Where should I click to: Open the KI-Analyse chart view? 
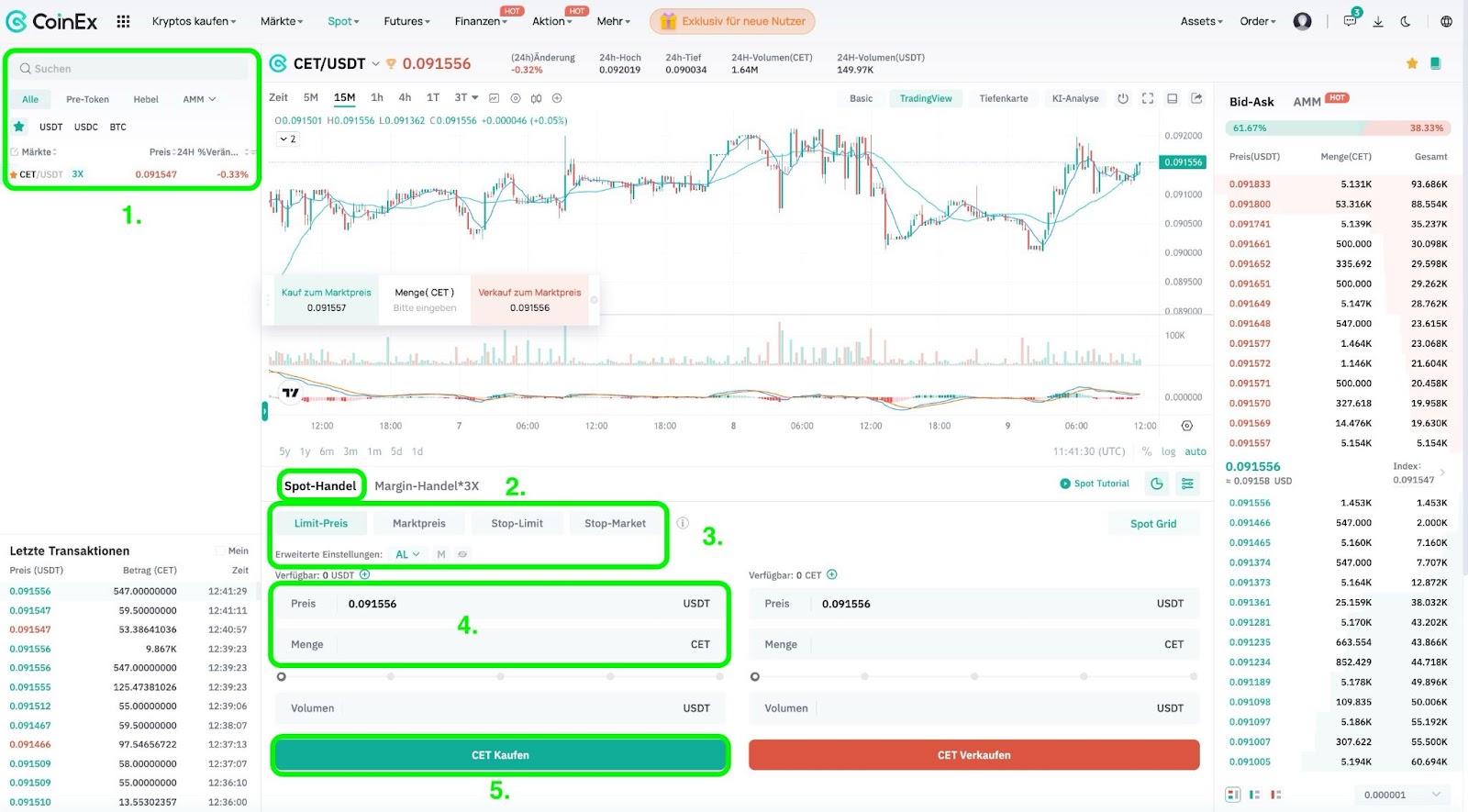point(1075,98)
